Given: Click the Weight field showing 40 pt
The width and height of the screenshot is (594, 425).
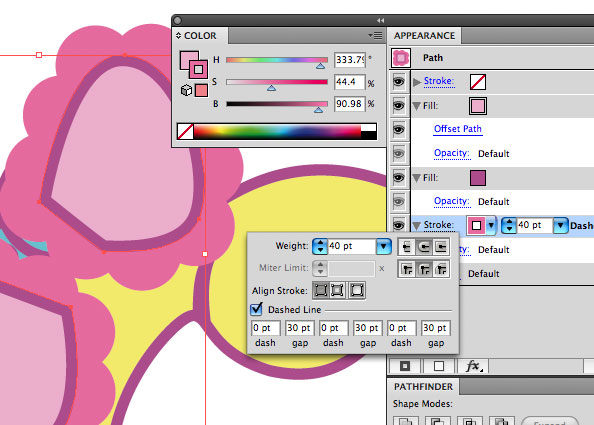Looking at the screenshot, I should click(x=352, y=246).
